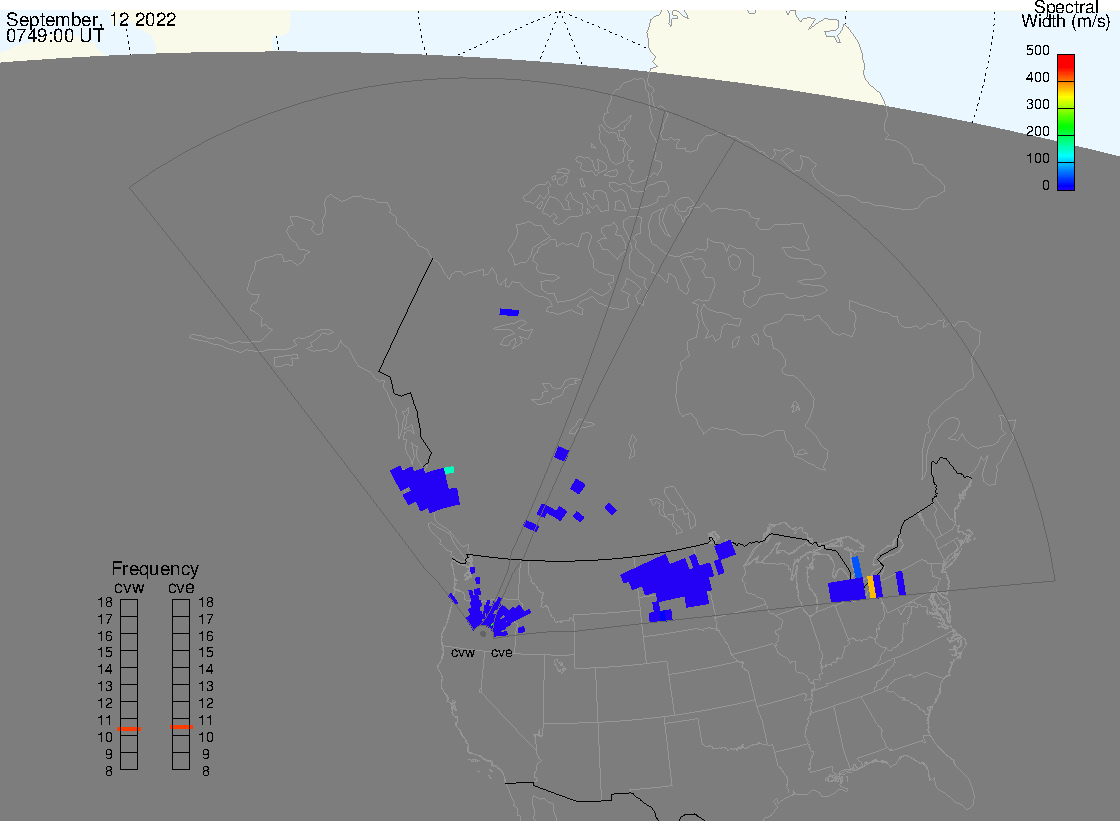Click the small blue scatter in northern Canada
The height and width of the screenshot is (821, 1120).
point(509,312)
